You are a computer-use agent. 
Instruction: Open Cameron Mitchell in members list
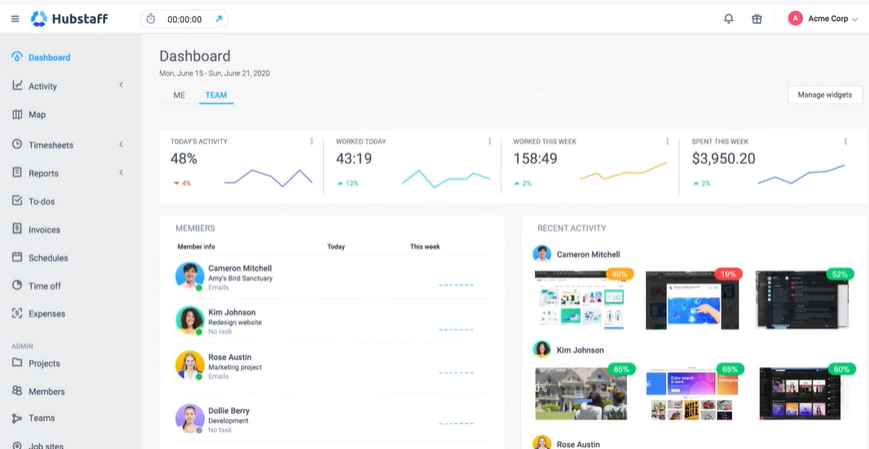tap(239, 269)
